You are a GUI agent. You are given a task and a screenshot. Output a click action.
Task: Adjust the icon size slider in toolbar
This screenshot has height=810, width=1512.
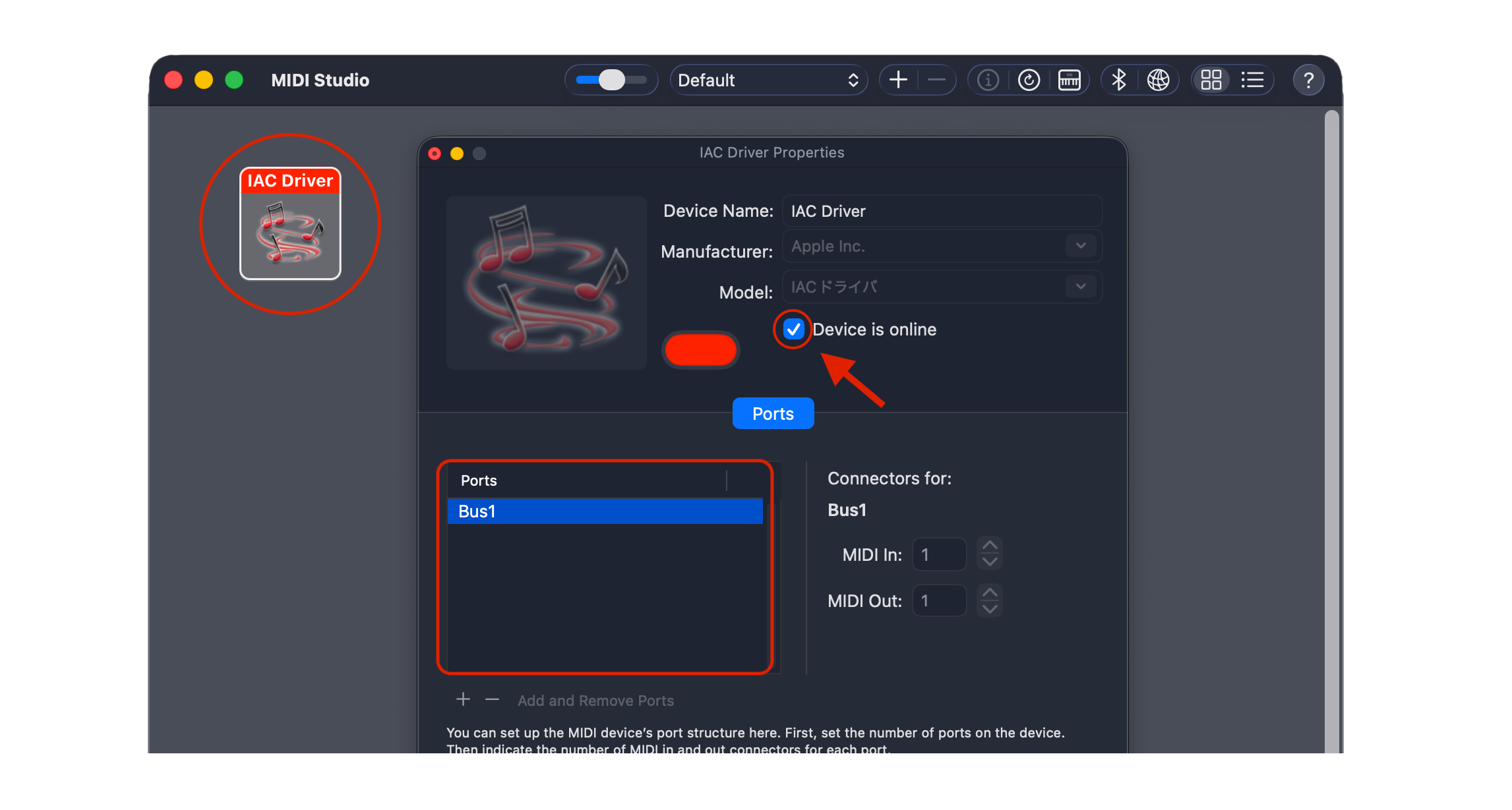click(611, 80)
